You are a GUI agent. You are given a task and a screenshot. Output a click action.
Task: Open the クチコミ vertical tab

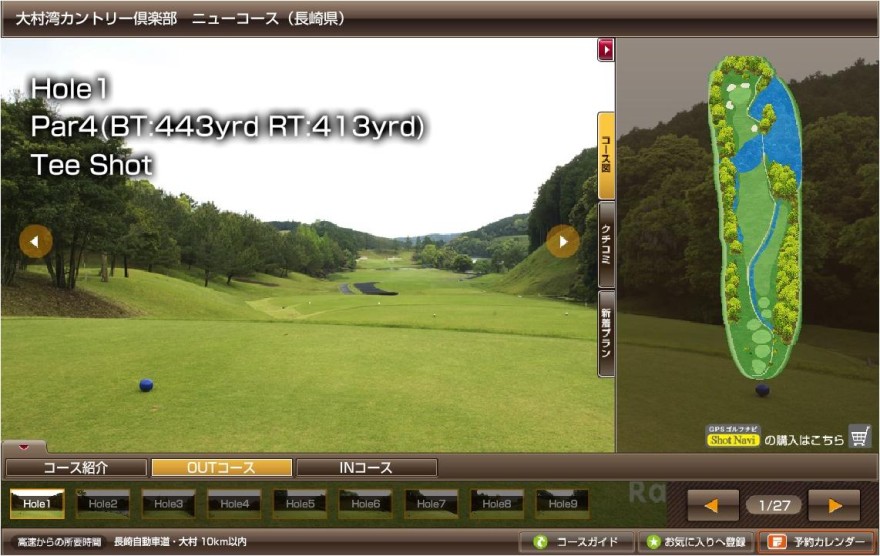click(606, 245)
